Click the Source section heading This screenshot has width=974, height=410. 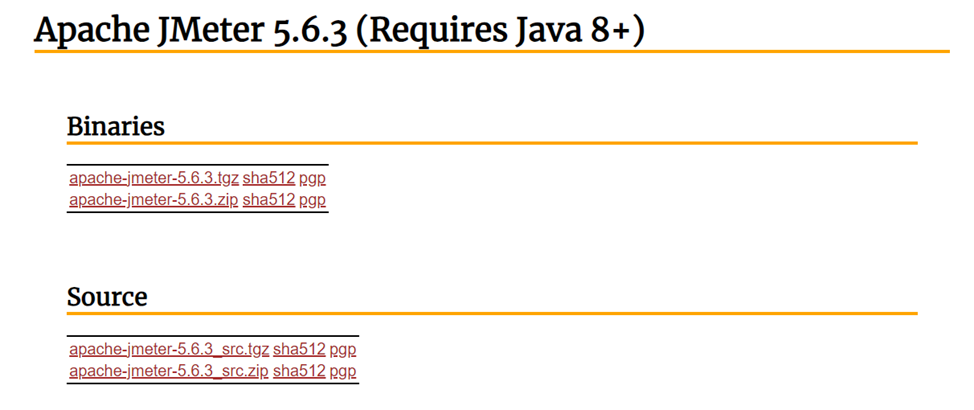tap(107, 297)
